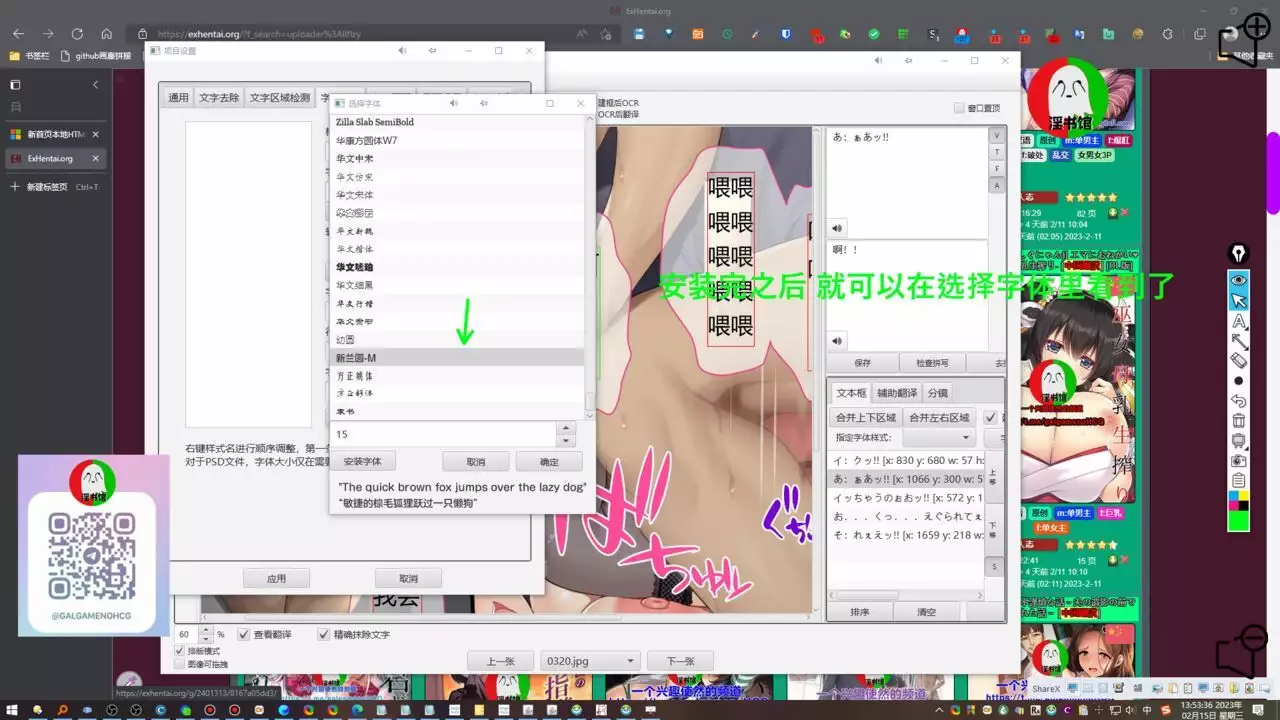Open the 0320.jpg file dropdown
Screen dimensions: 1280x720
point(589,661)
